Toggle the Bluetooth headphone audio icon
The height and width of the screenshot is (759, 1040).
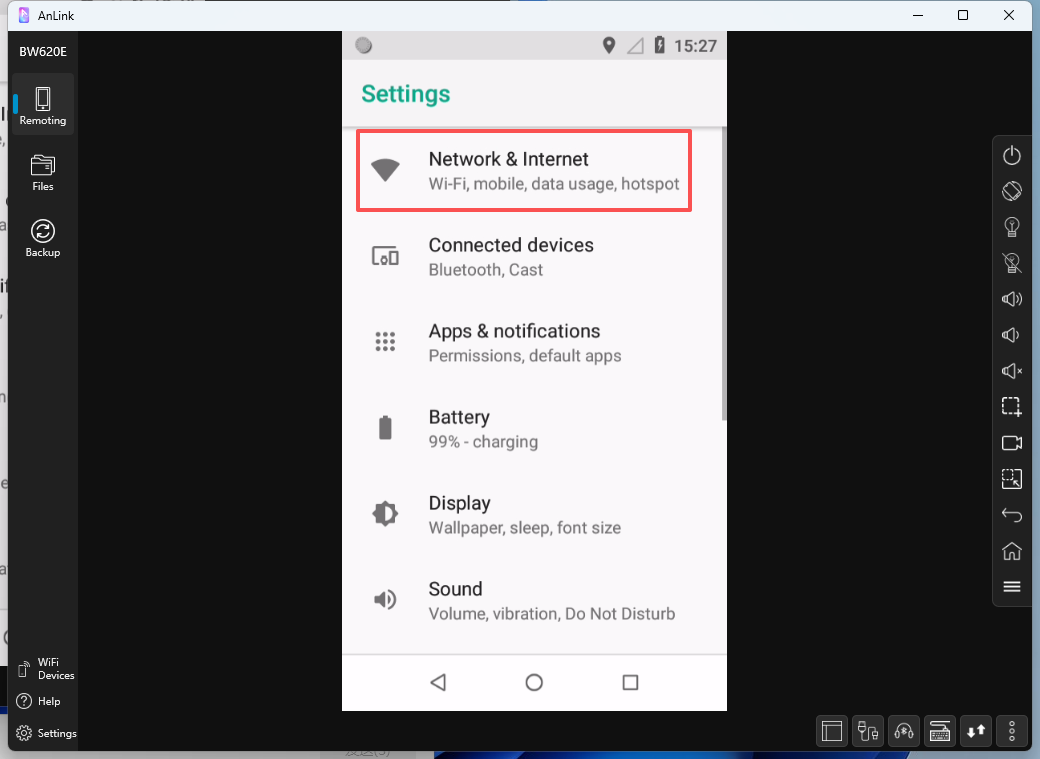(x=904, y=731)
